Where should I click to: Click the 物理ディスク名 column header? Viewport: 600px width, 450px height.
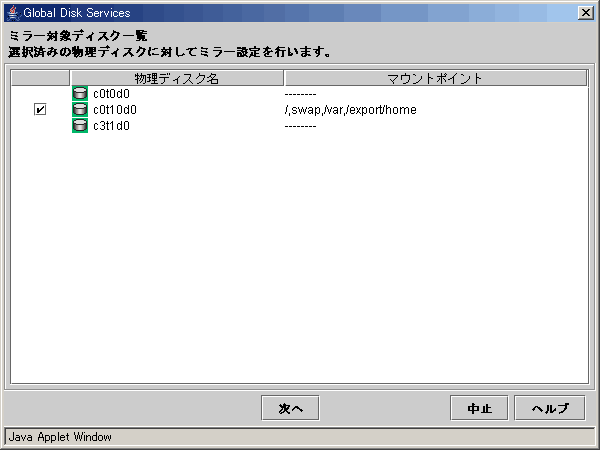177,78
